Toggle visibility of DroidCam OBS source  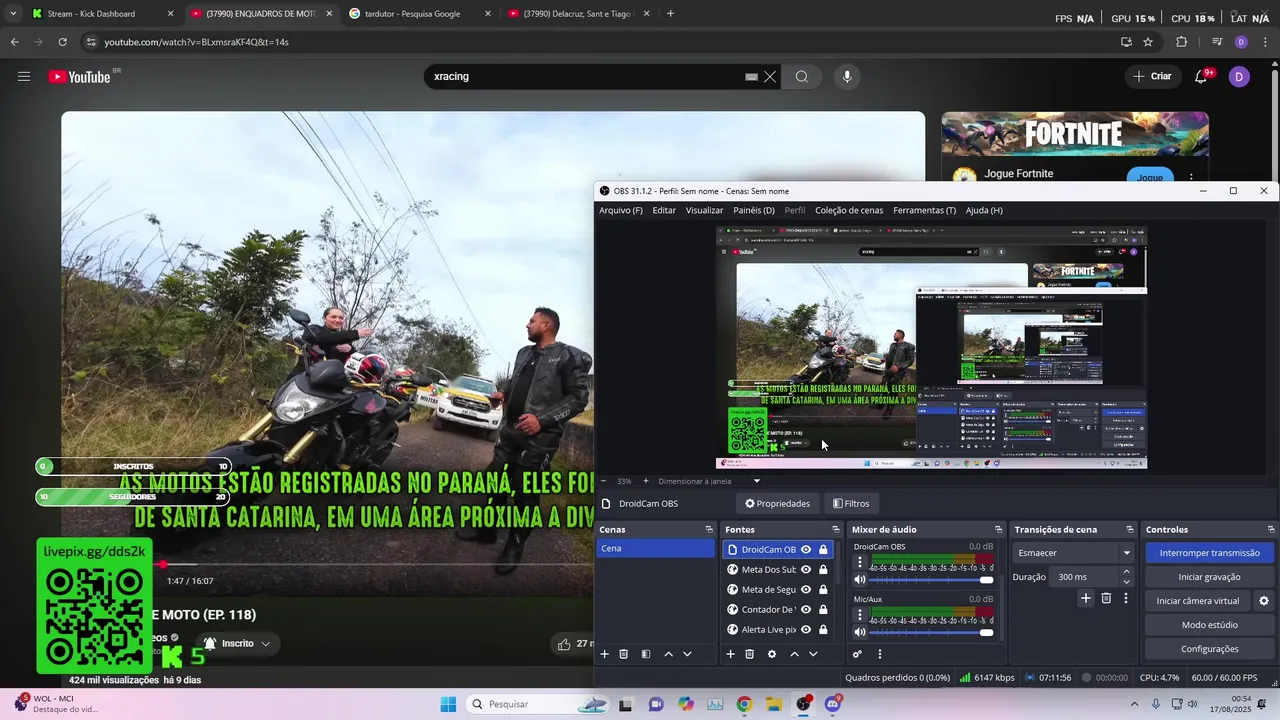(x=806, y=549)
